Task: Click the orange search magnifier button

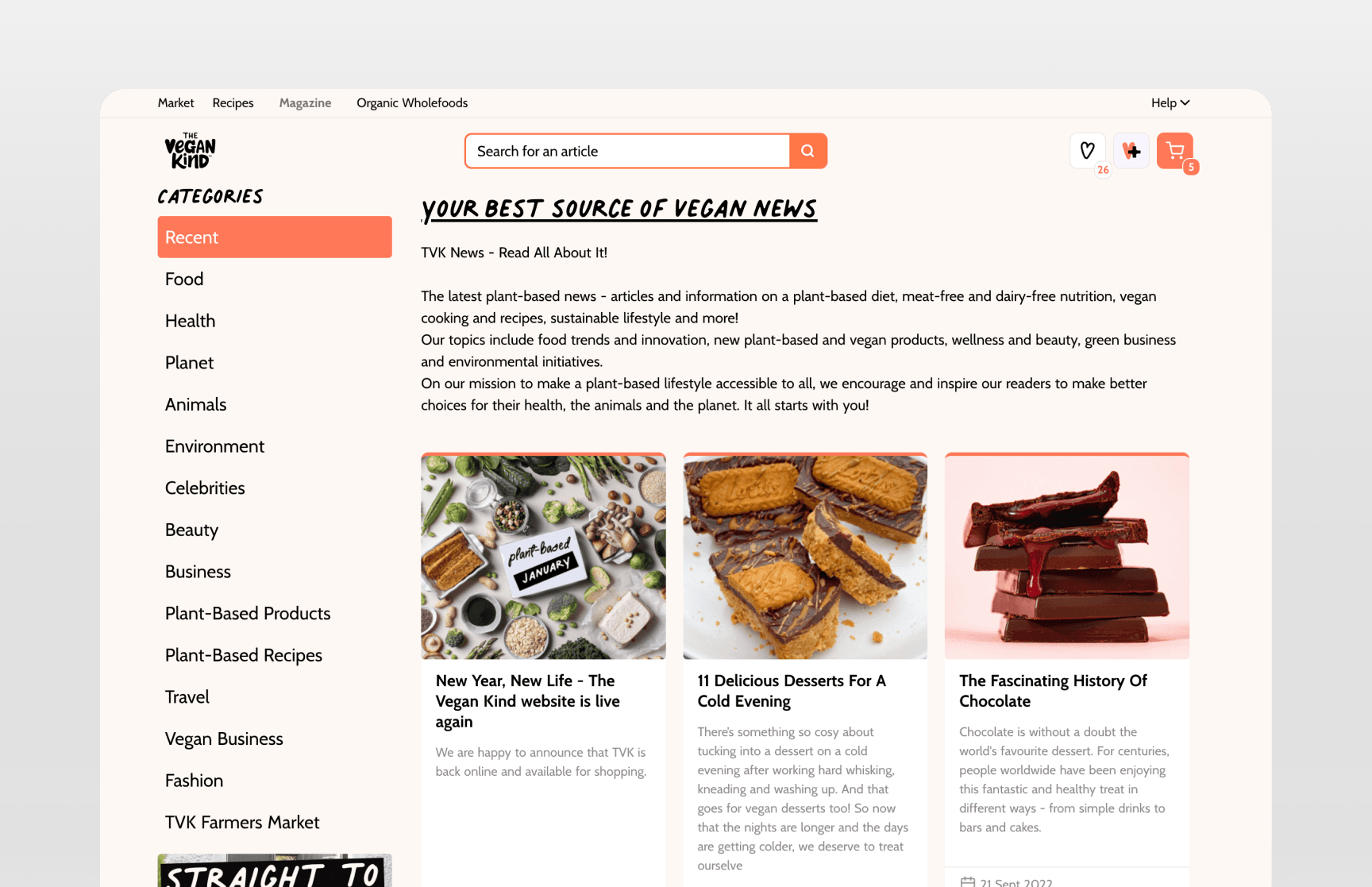Action: [x=807, y=151]
